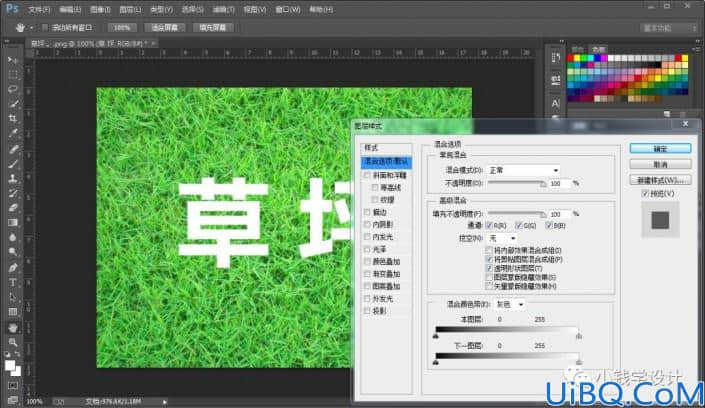Click the 填充不透明度 fill opacity slider
Screen dimensions: 705x408
point(517,214)
